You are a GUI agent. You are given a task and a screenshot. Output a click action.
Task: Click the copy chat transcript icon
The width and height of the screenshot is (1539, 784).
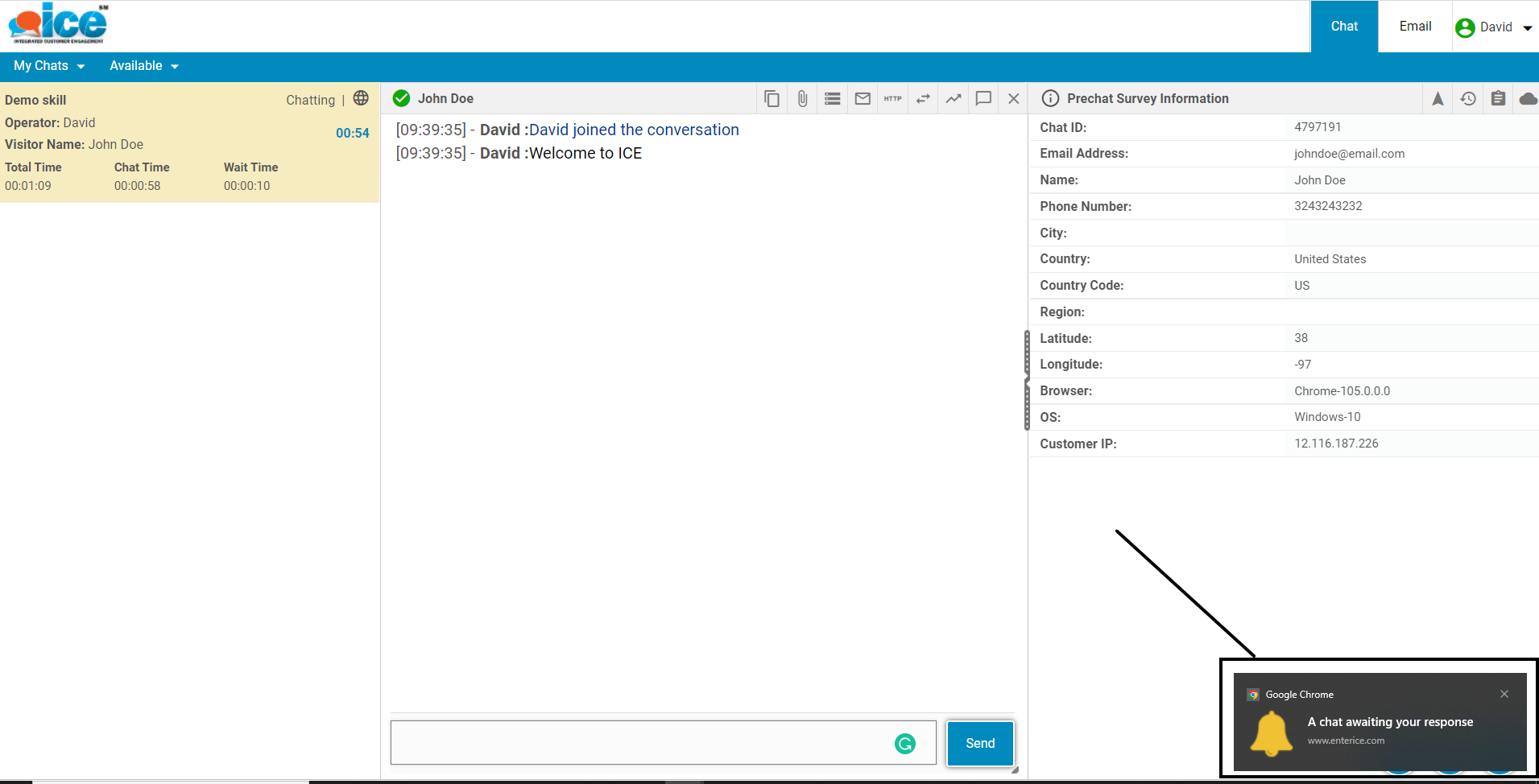(772, 98)
